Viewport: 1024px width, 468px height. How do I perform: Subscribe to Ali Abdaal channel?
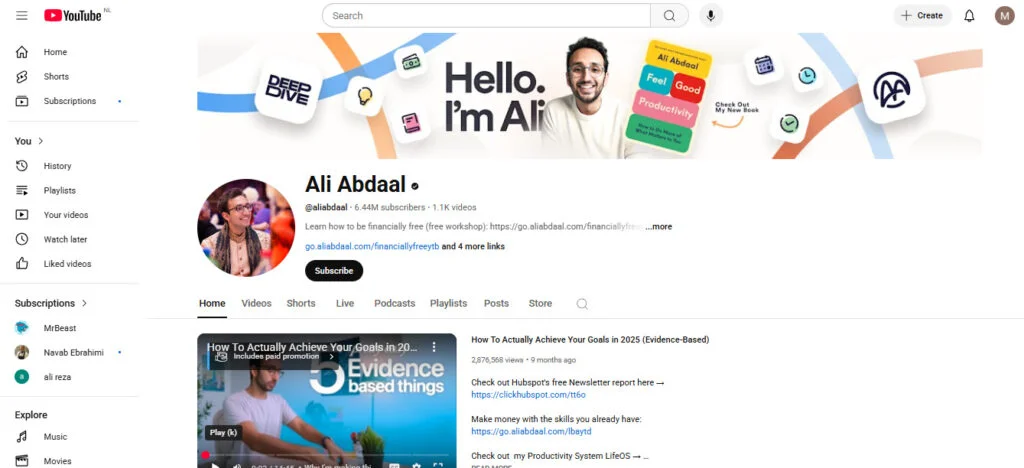pyautogui.click(x=334, y=271)
